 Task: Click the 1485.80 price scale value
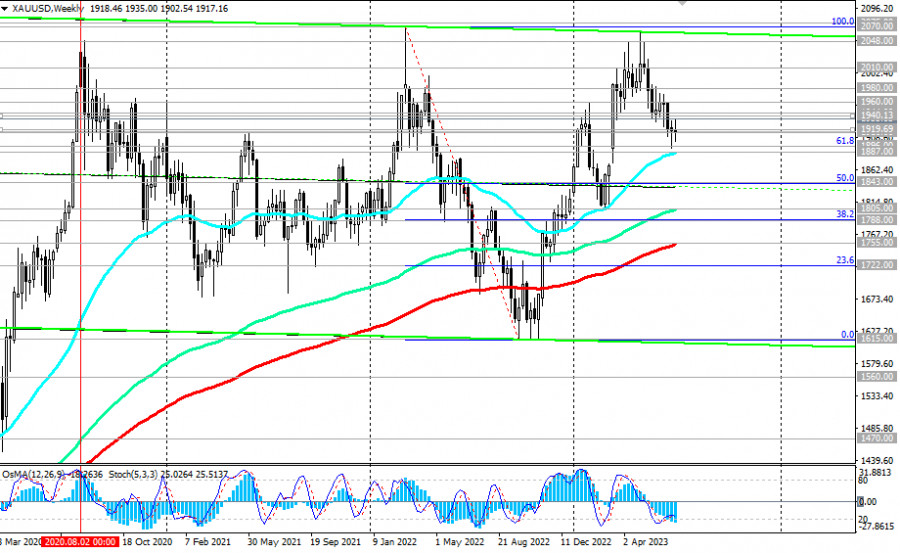coord(877,428)
